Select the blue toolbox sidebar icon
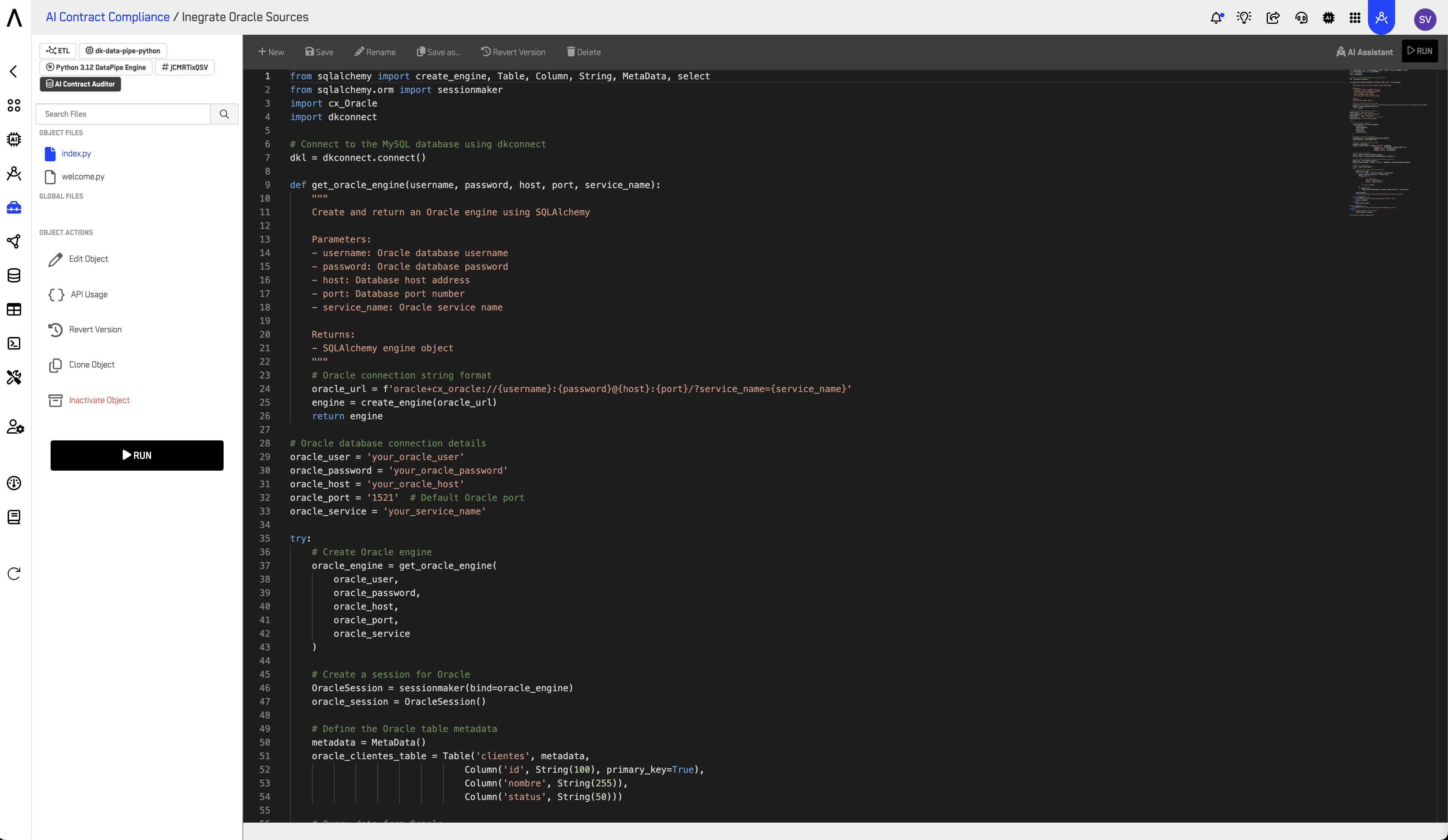Image resolution: width=1448 pixels, height=840 pixels. click(14, 207)
